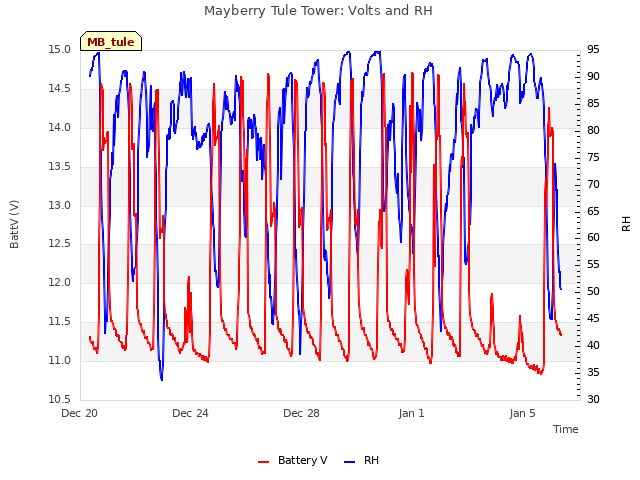The height and width of the screenshot is (480, 640).
Task: Click the 13.5 left axis value
Action: (60, 166)
